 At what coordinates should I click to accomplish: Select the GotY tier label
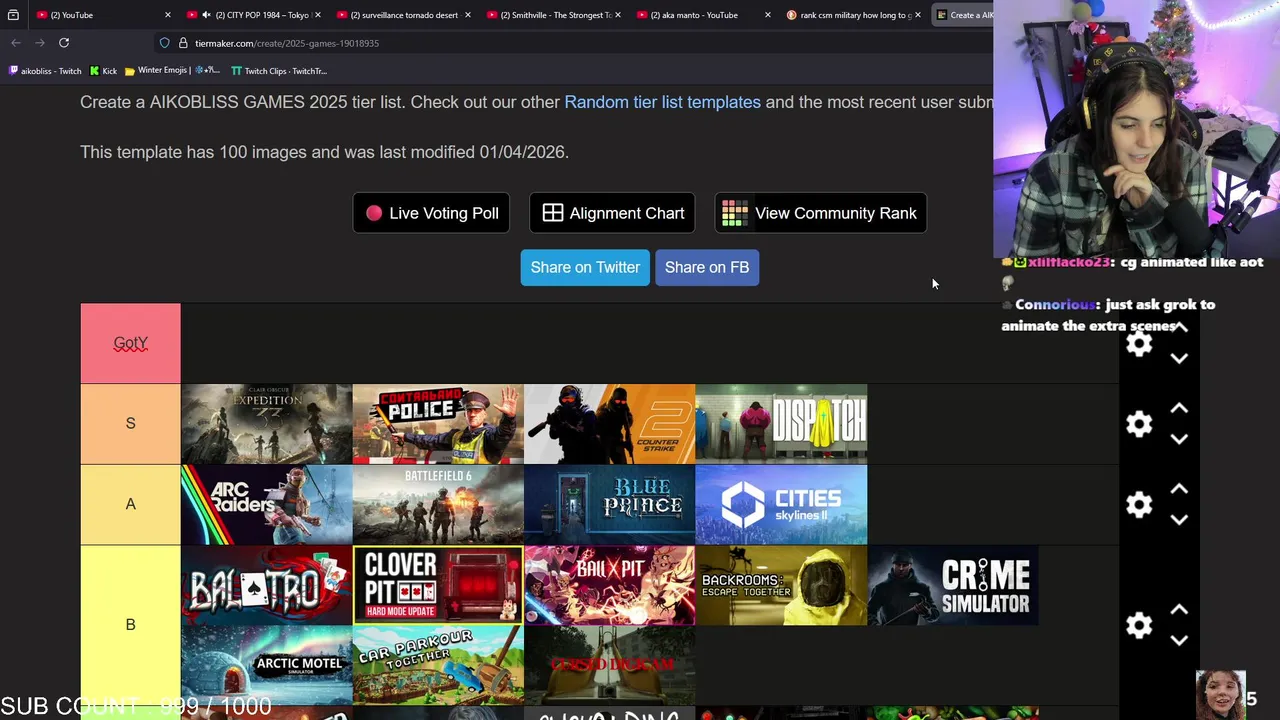point(130,343)
